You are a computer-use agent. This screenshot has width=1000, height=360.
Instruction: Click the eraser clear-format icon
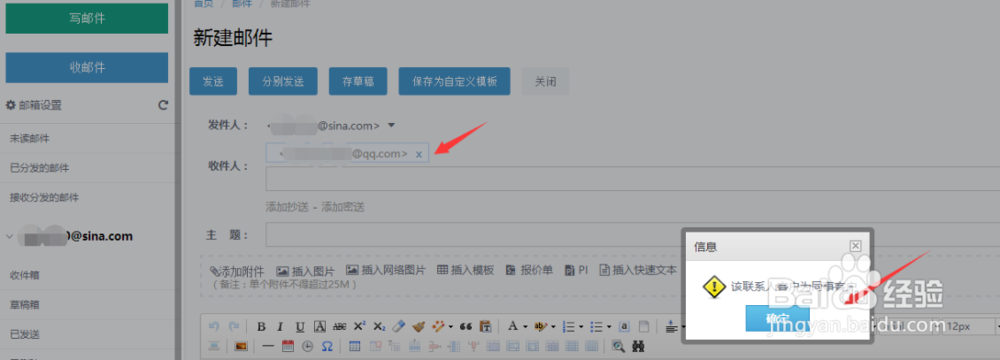pyautogui.click(x=399, y=326)
